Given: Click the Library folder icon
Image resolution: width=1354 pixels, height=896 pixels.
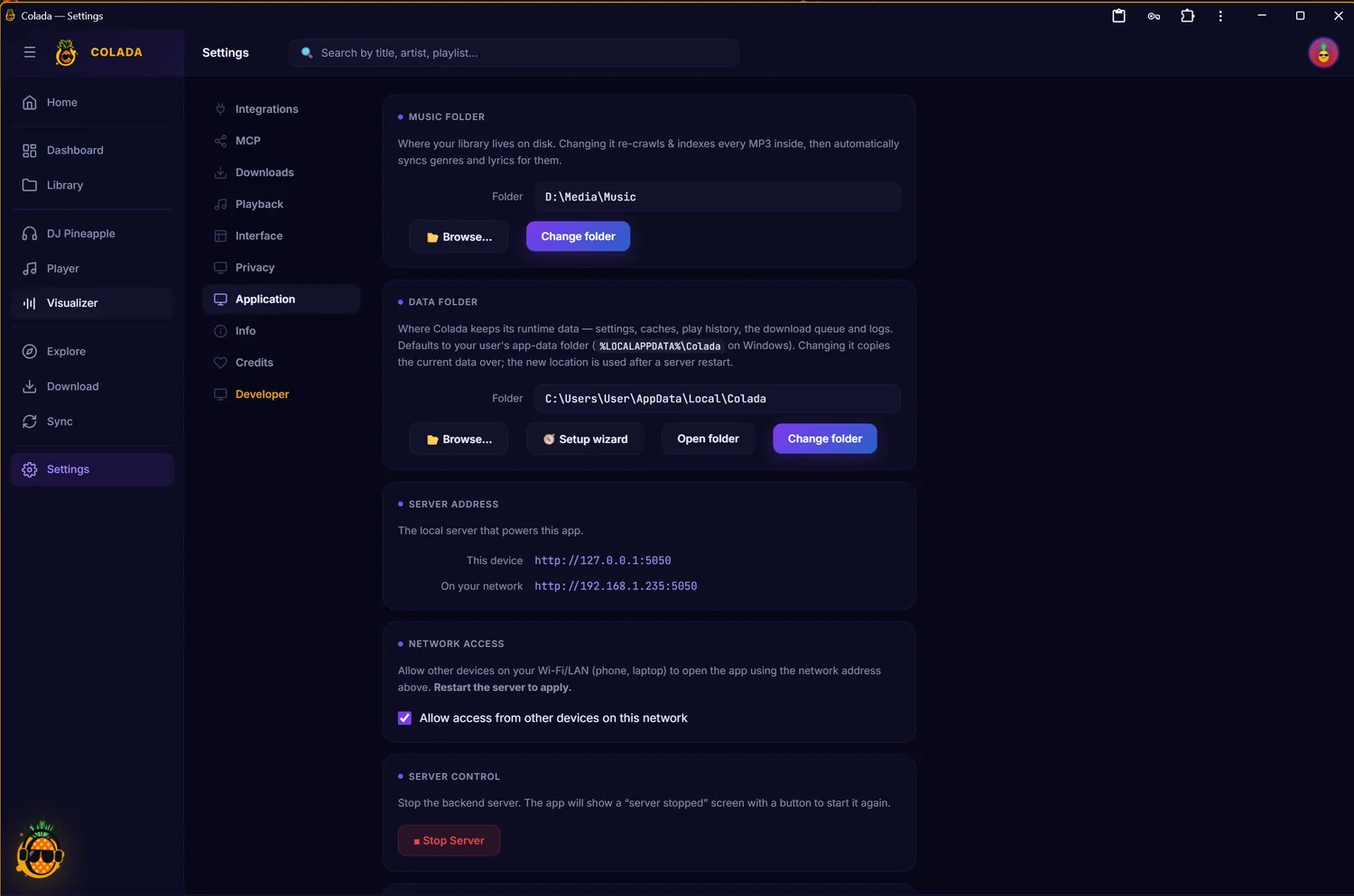Looking at the screenshot, I should [30, 185].
